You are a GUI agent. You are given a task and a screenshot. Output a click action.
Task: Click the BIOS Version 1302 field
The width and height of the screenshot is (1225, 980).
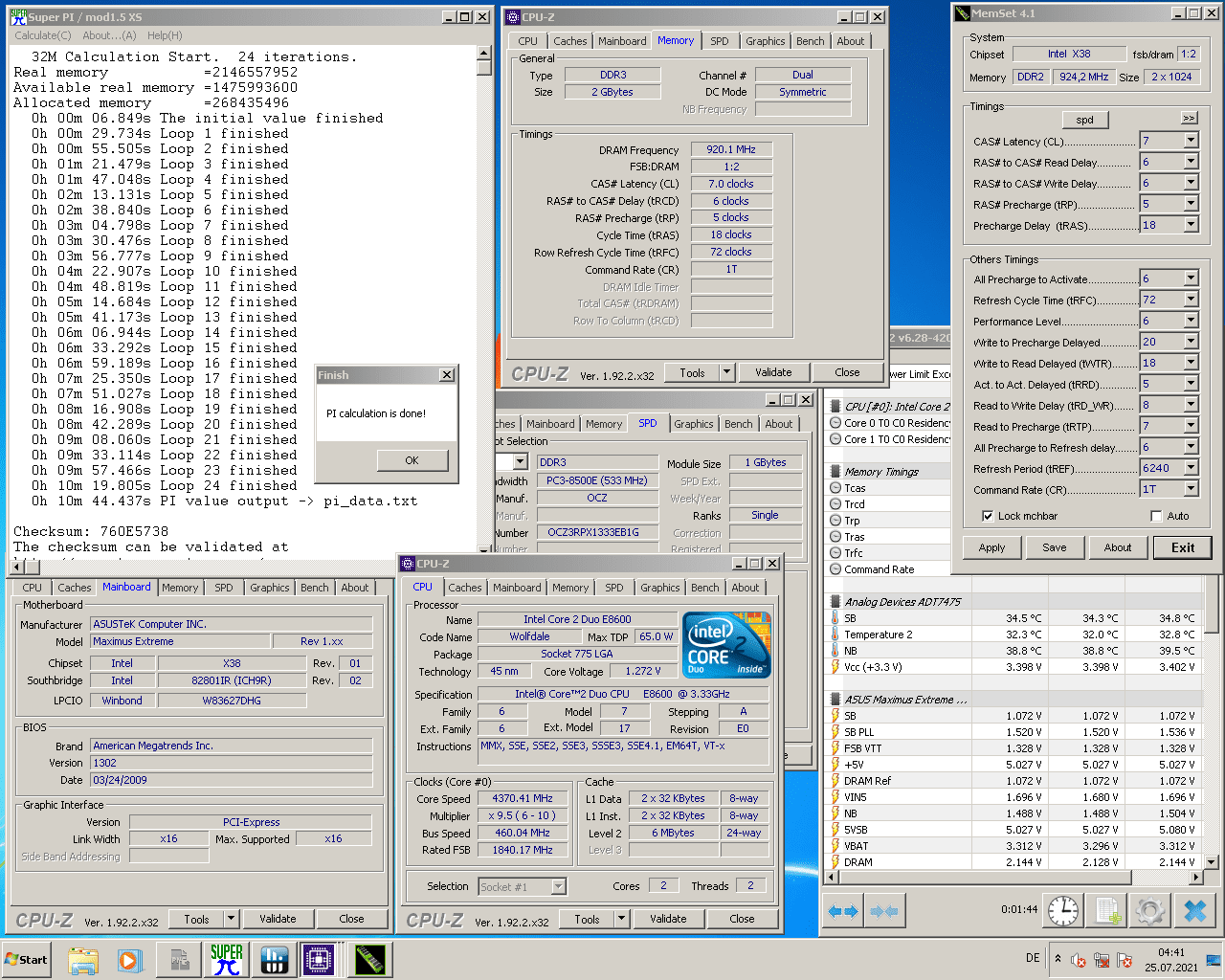click(232, 763)
